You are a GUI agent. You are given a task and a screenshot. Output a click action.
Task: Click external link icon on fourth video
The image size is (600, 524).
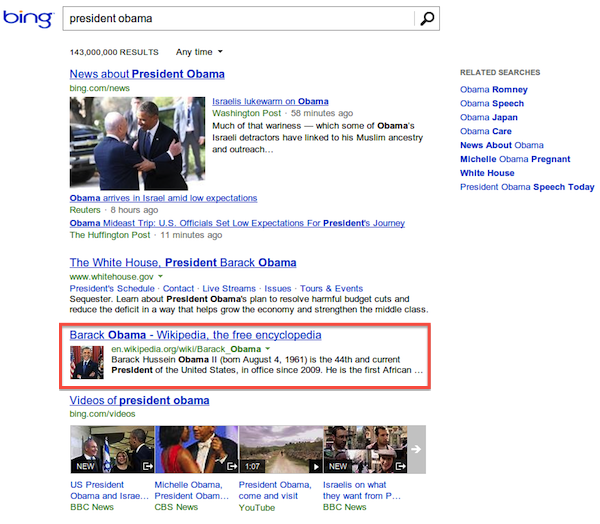point(400,466)
